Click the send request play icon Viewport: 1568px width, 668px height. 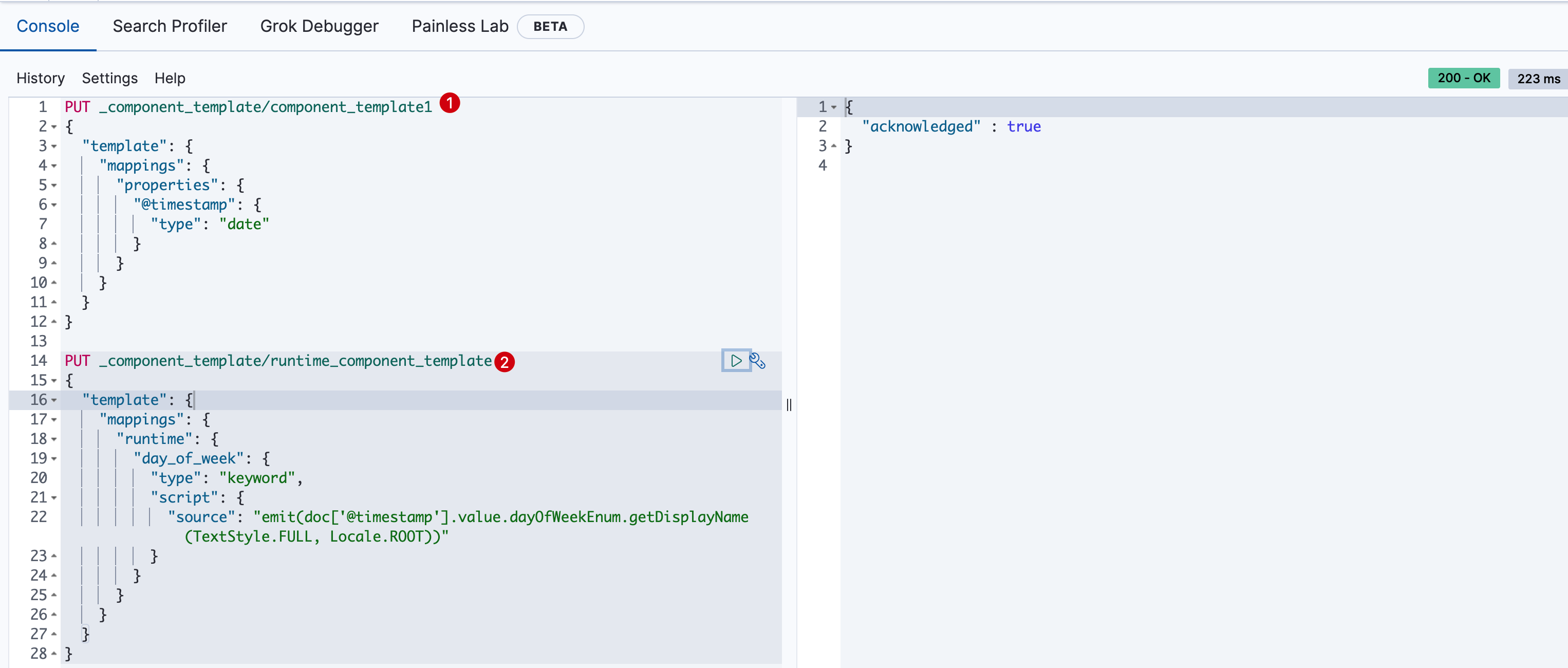(x=736, y=361)
